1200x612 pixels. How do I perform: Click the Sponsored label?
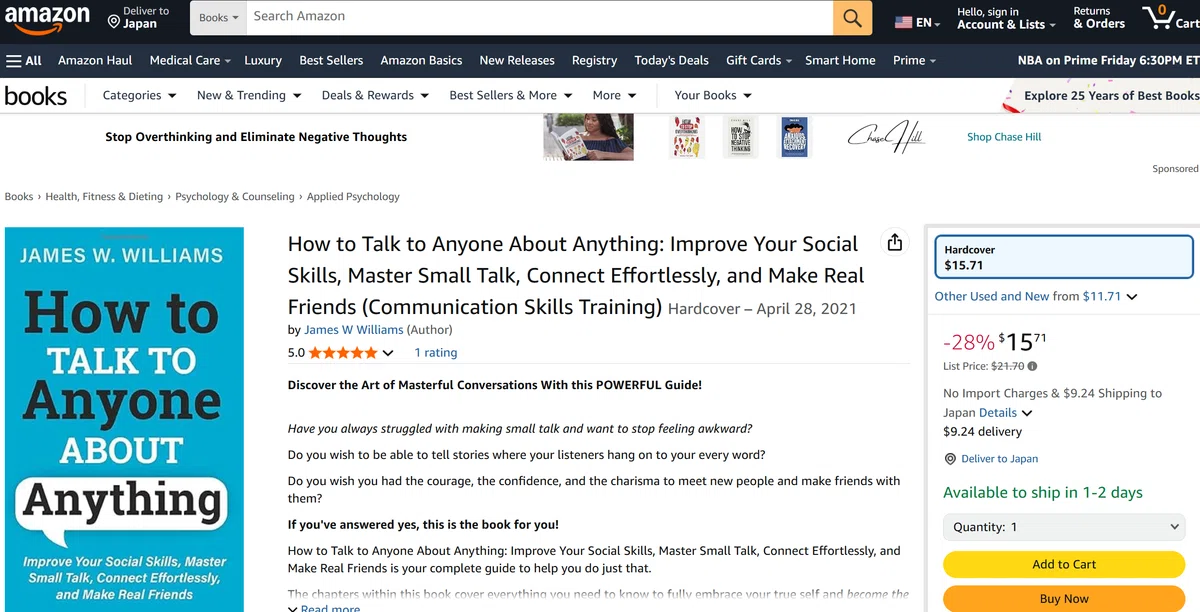pyautogui.click(x=1175, y=169)
